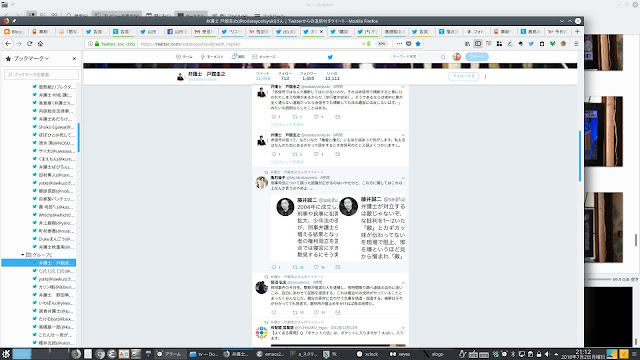This screenshot has height=360, width=640.
Task: Select top photo thumbnail in Dolphin window
Action: pyautogui.click(x=604, y=52)
